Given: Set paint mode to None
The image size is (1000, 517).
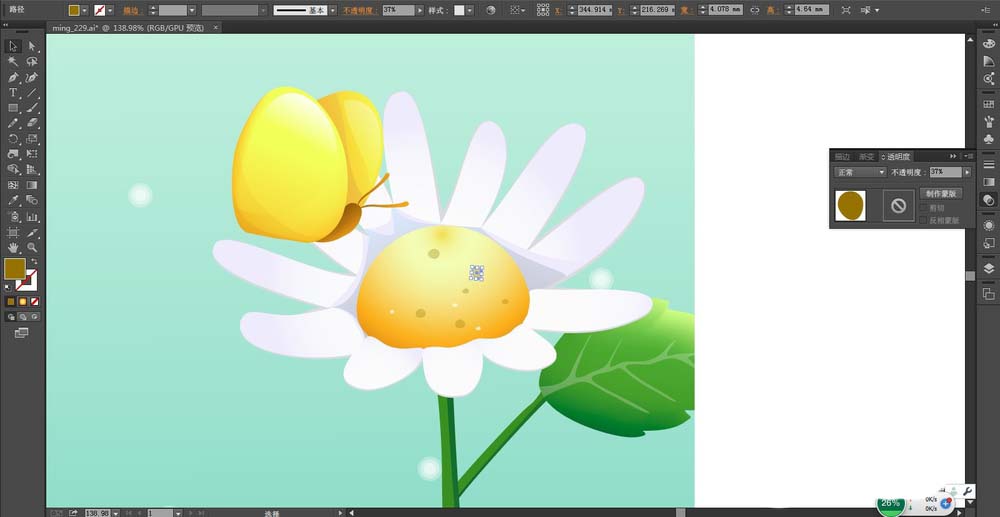Looking at the screenshot, I should pyautogui.click(x=35, y=302).
